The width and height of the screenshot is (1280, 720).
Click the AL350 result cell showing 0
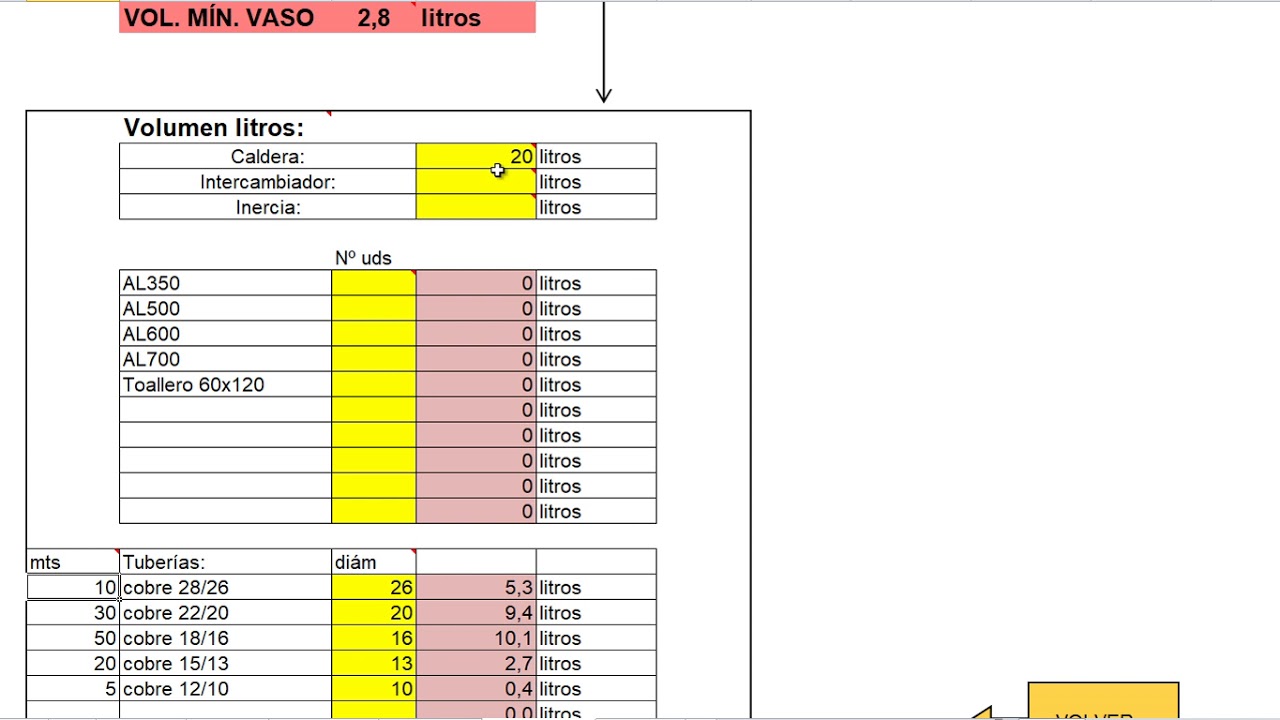tap(476, 283)
